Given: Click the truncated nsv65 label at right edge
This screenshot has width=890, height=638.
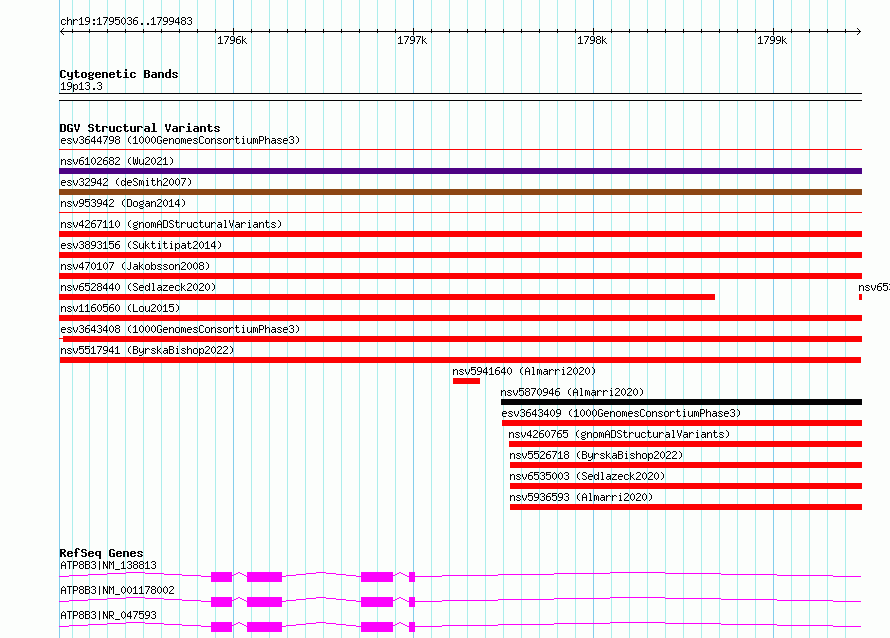Looking at the screenshot, I should pyautogui.click(x=874, y=287).
